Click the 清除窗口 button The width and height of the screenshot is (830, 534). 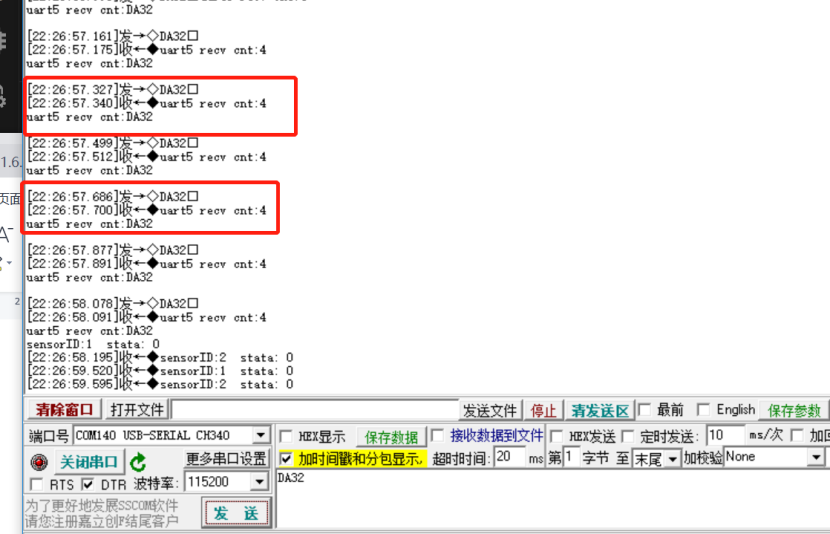[64, 410]
